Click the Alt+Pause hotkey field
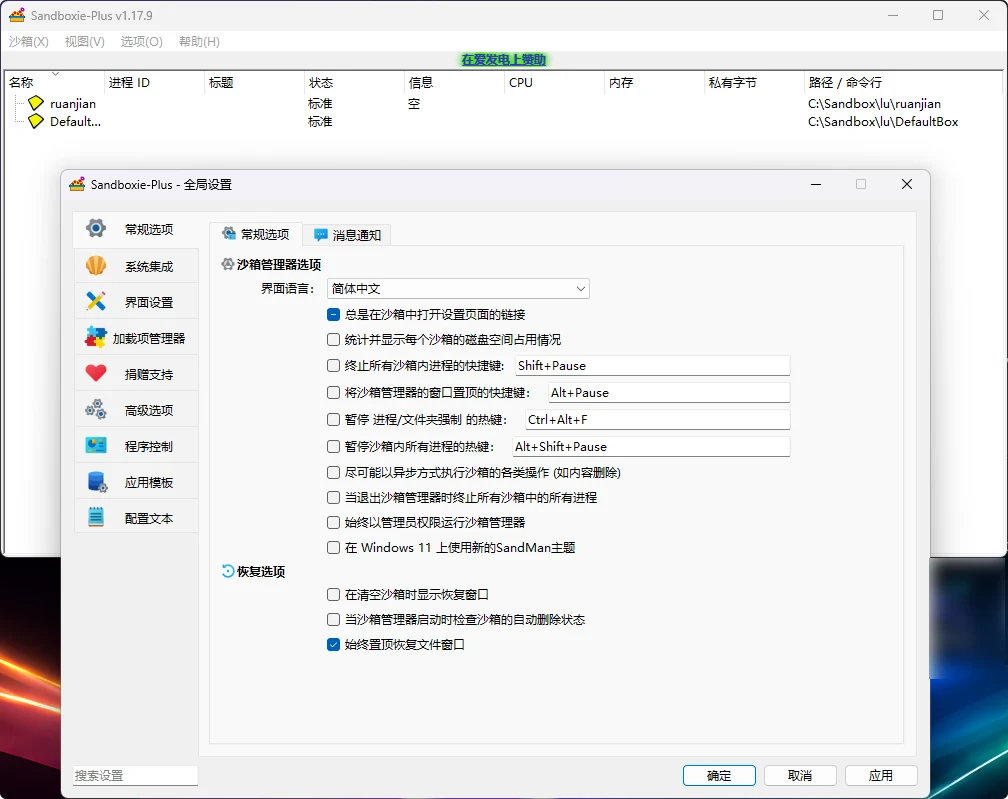 tap(669, 392)
